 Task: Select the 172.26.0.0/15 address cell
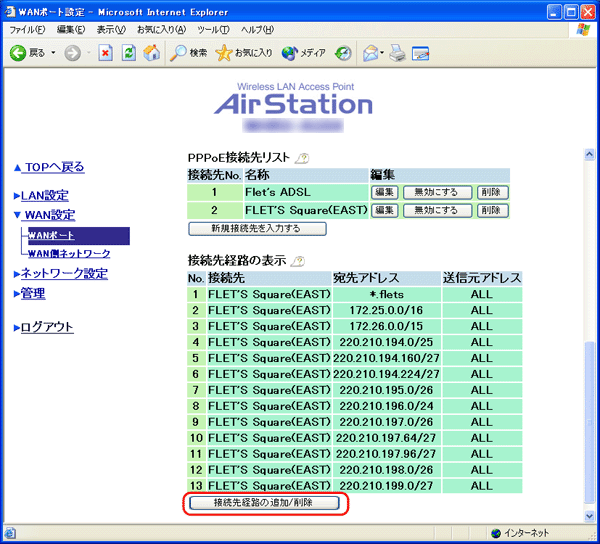(387, 326)
